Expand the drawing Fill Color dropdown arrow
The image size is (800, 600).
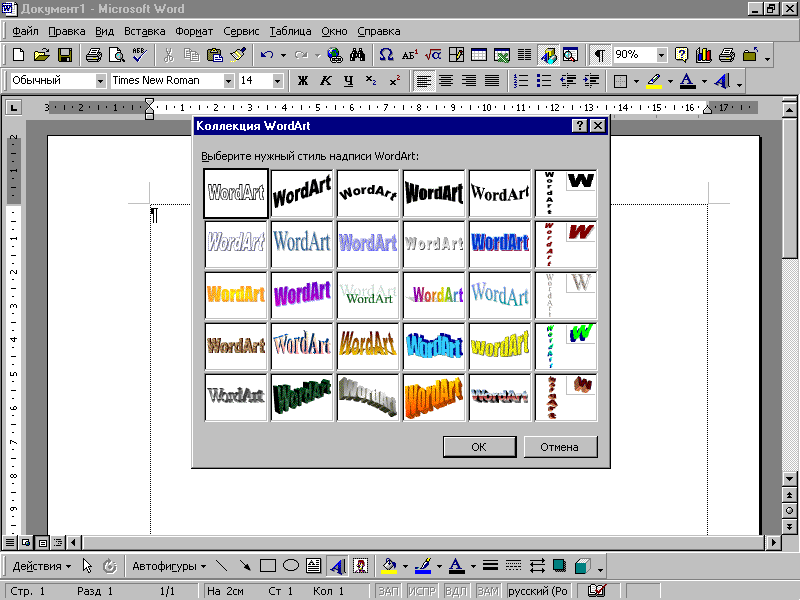coord(405,566)
